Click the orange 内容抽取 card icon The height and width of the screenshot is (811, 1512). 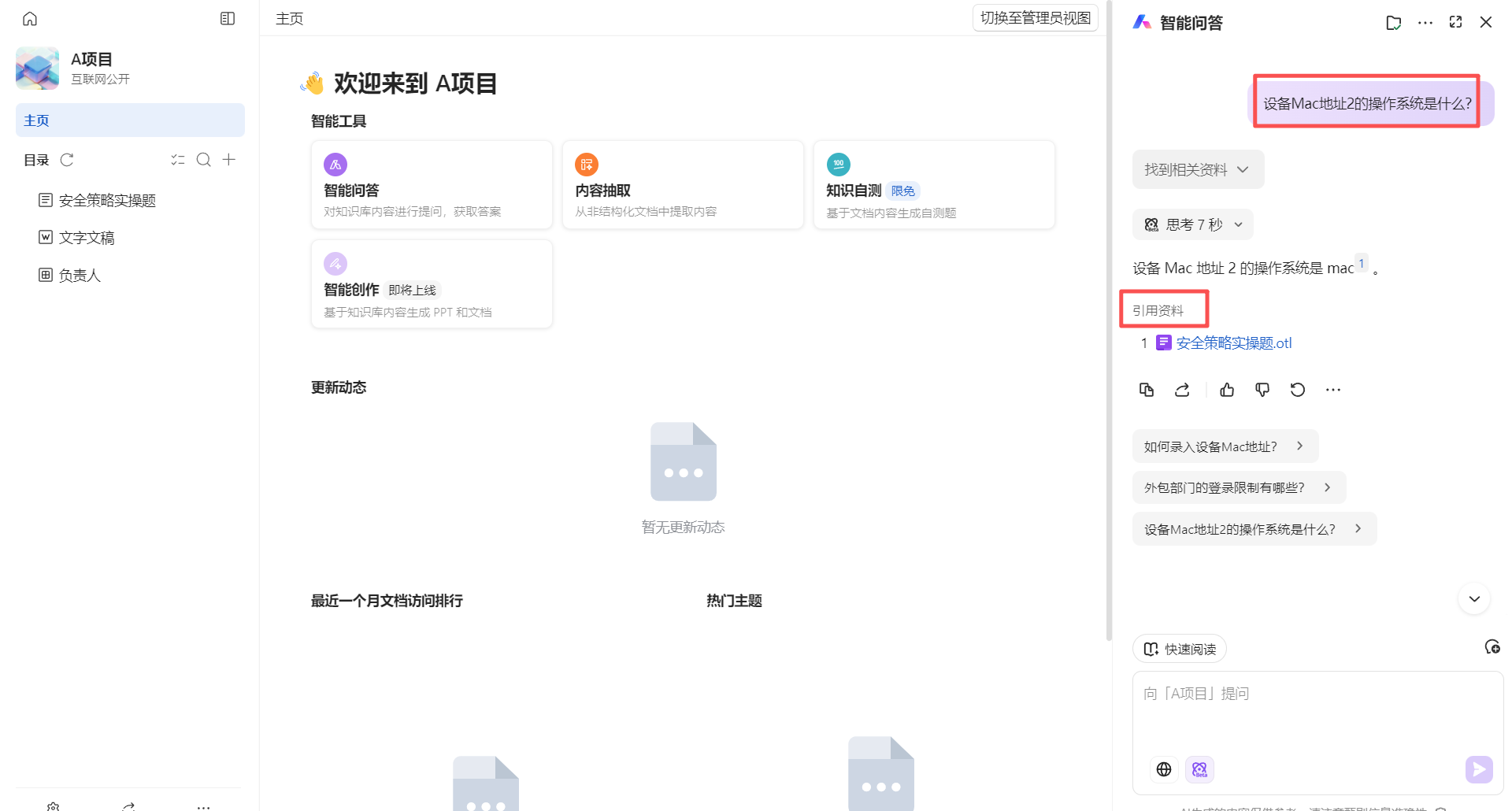[587, 165]
